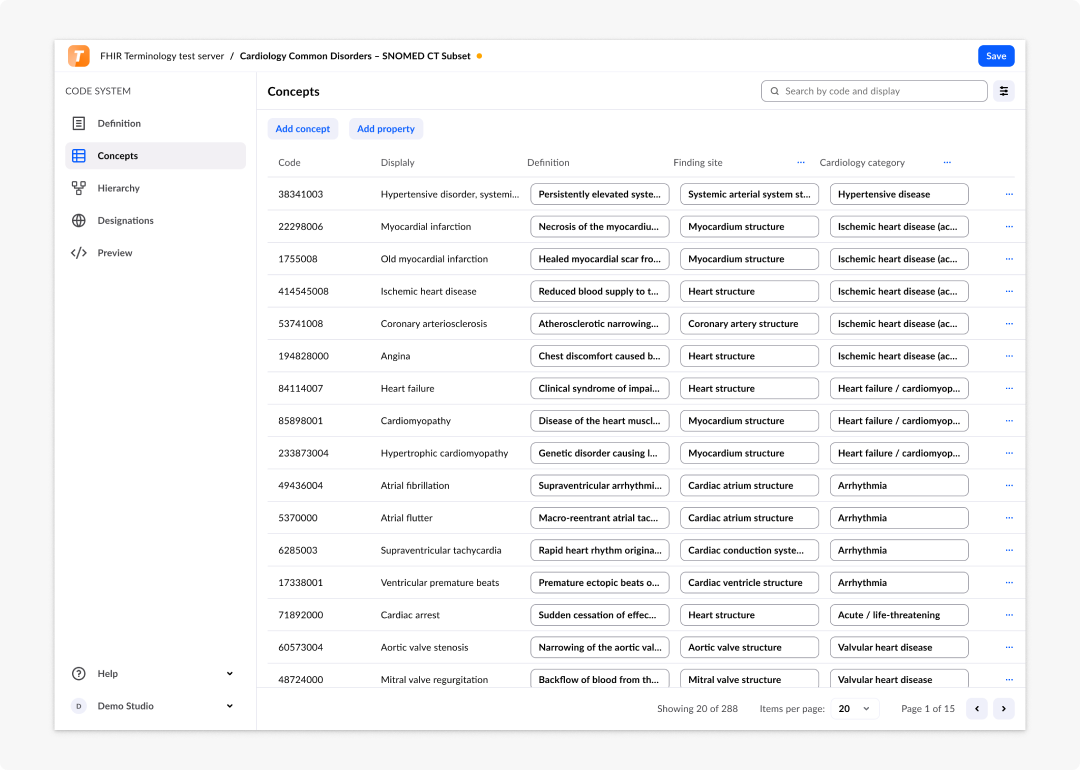Viewport: 1080px width, 770px height.
Task: Expand the Help menu chevron
Action: (x=229, y=674)
